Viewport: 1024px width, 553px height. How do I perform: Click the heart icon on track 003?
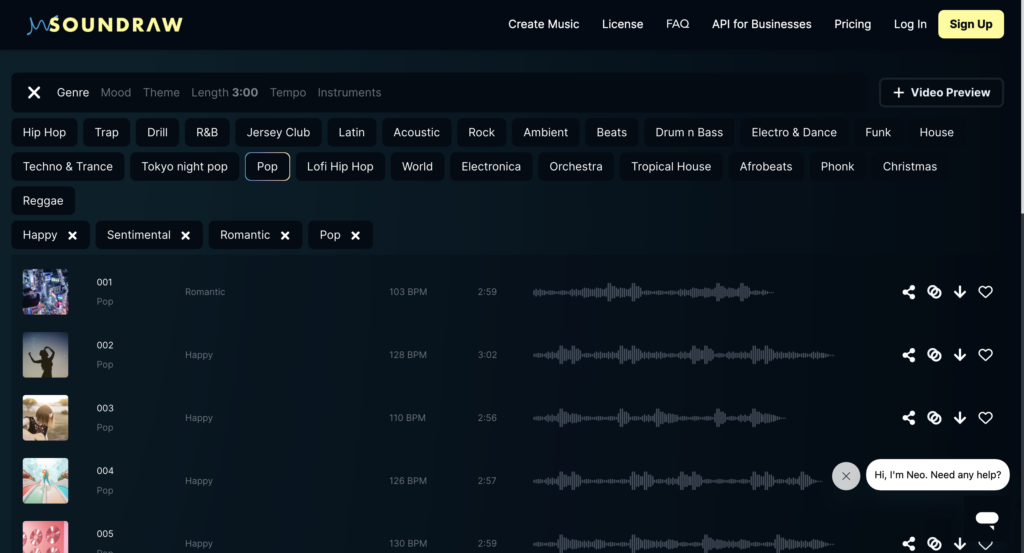pos(985,418)
